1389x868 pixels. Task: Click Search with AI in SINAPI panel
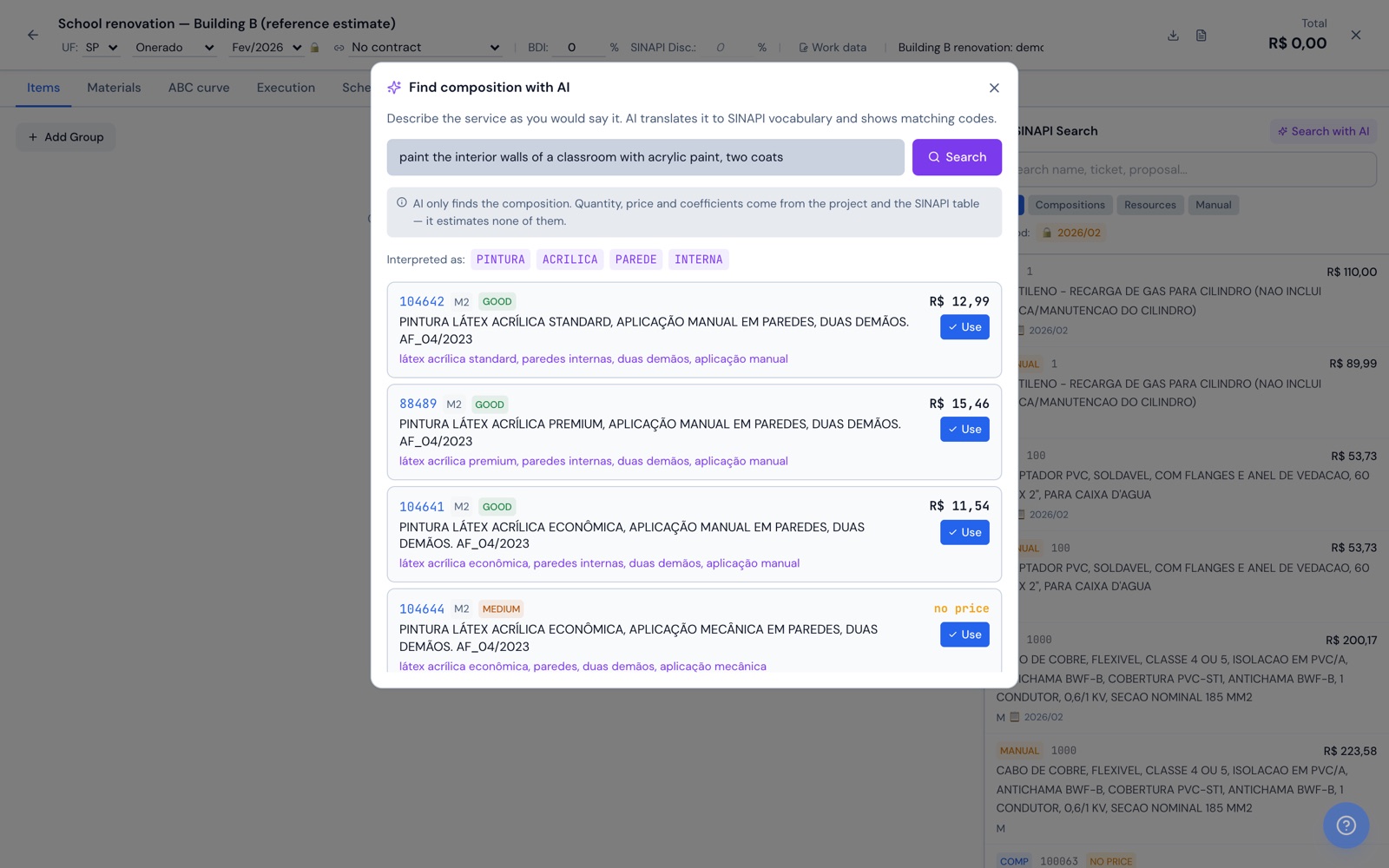(x=1323, y=131)
